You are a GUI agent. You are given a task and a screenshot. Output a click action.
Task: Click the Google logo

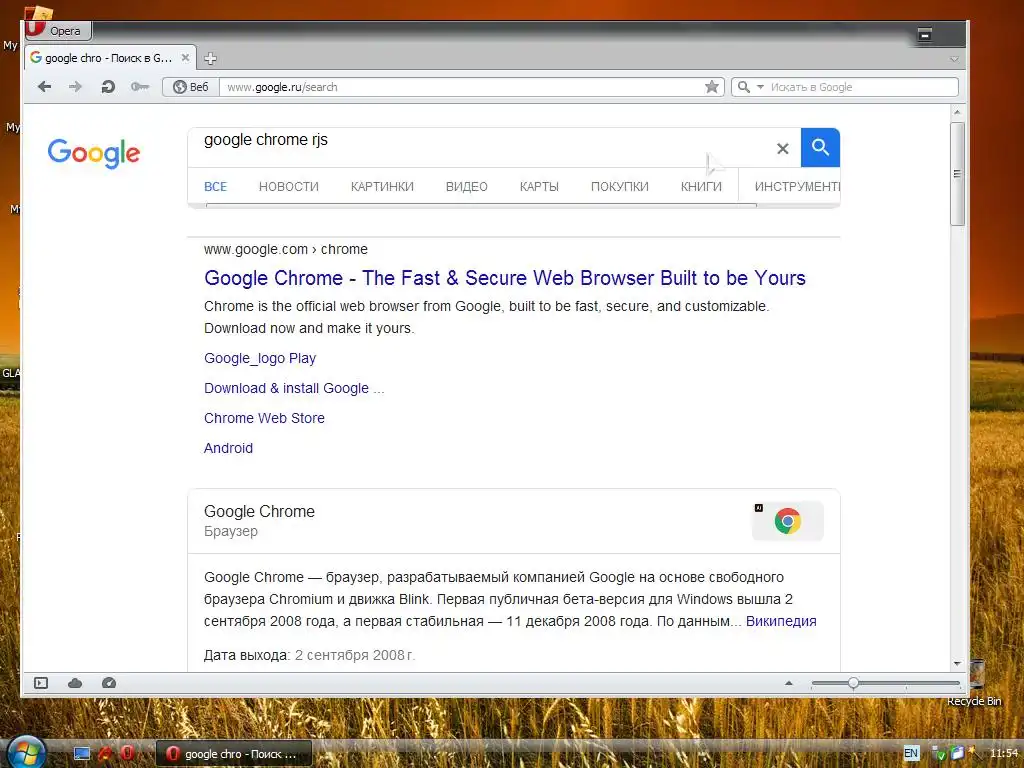pos(93,153)
